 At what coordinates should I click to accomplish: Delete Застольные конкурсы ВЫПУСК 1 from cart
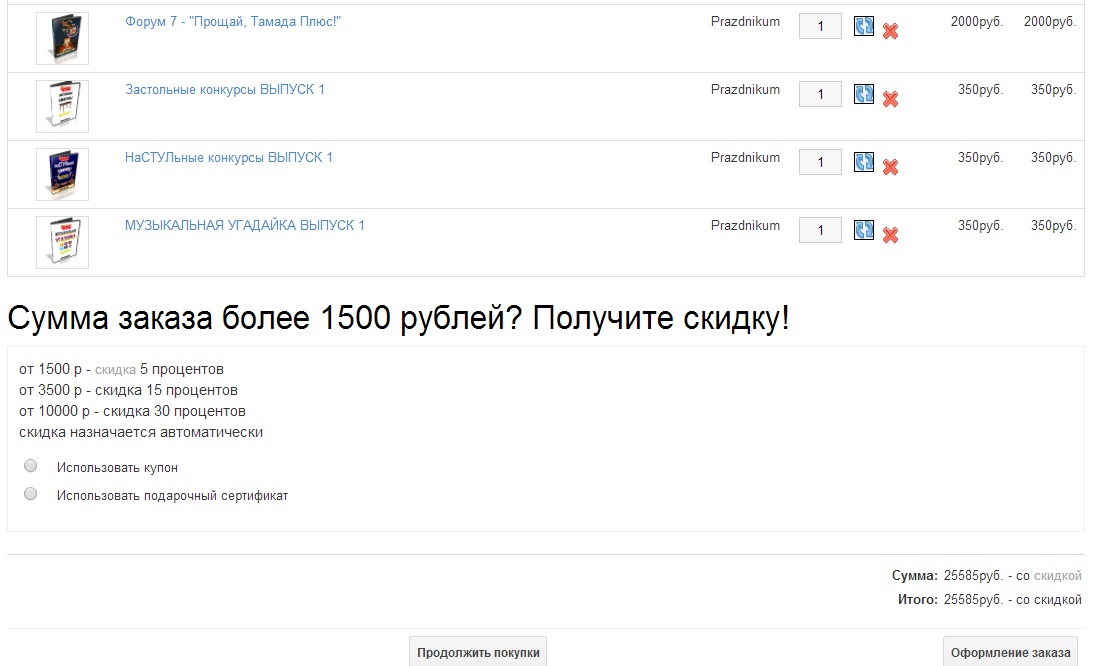click(890, 98)
